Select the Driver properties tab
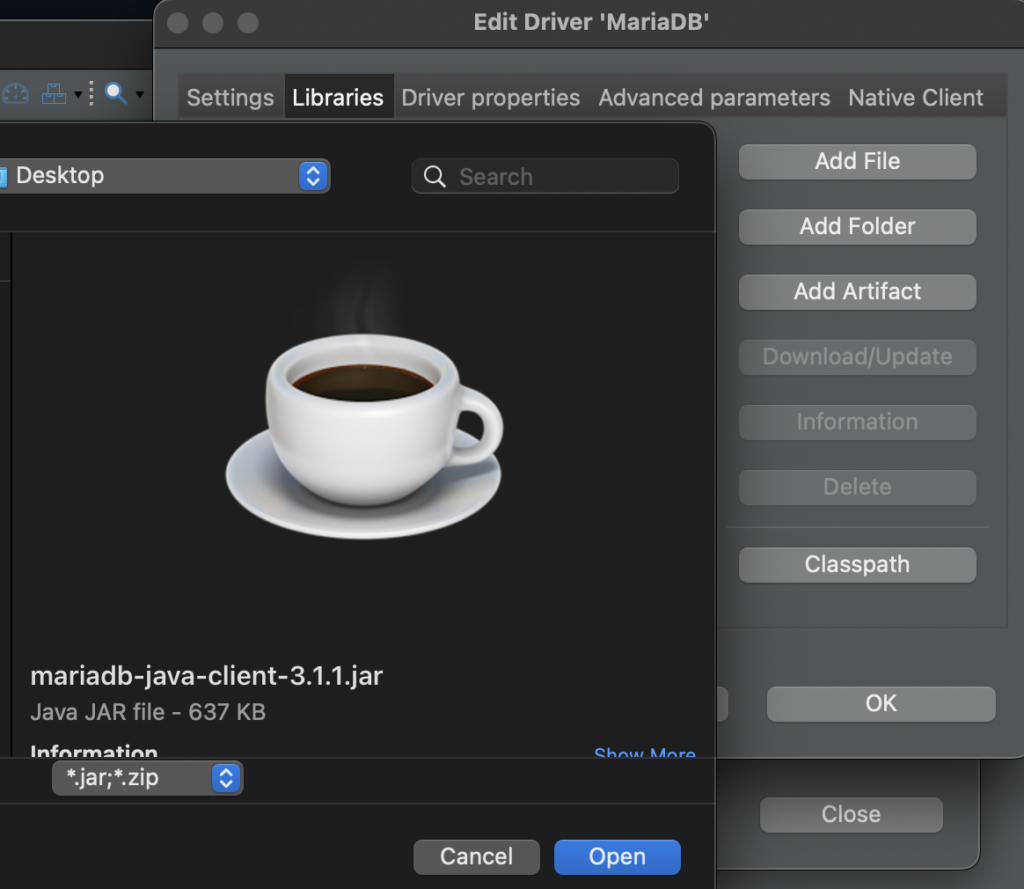Viewport: 1024px width, 889px height. click(490, 98)
